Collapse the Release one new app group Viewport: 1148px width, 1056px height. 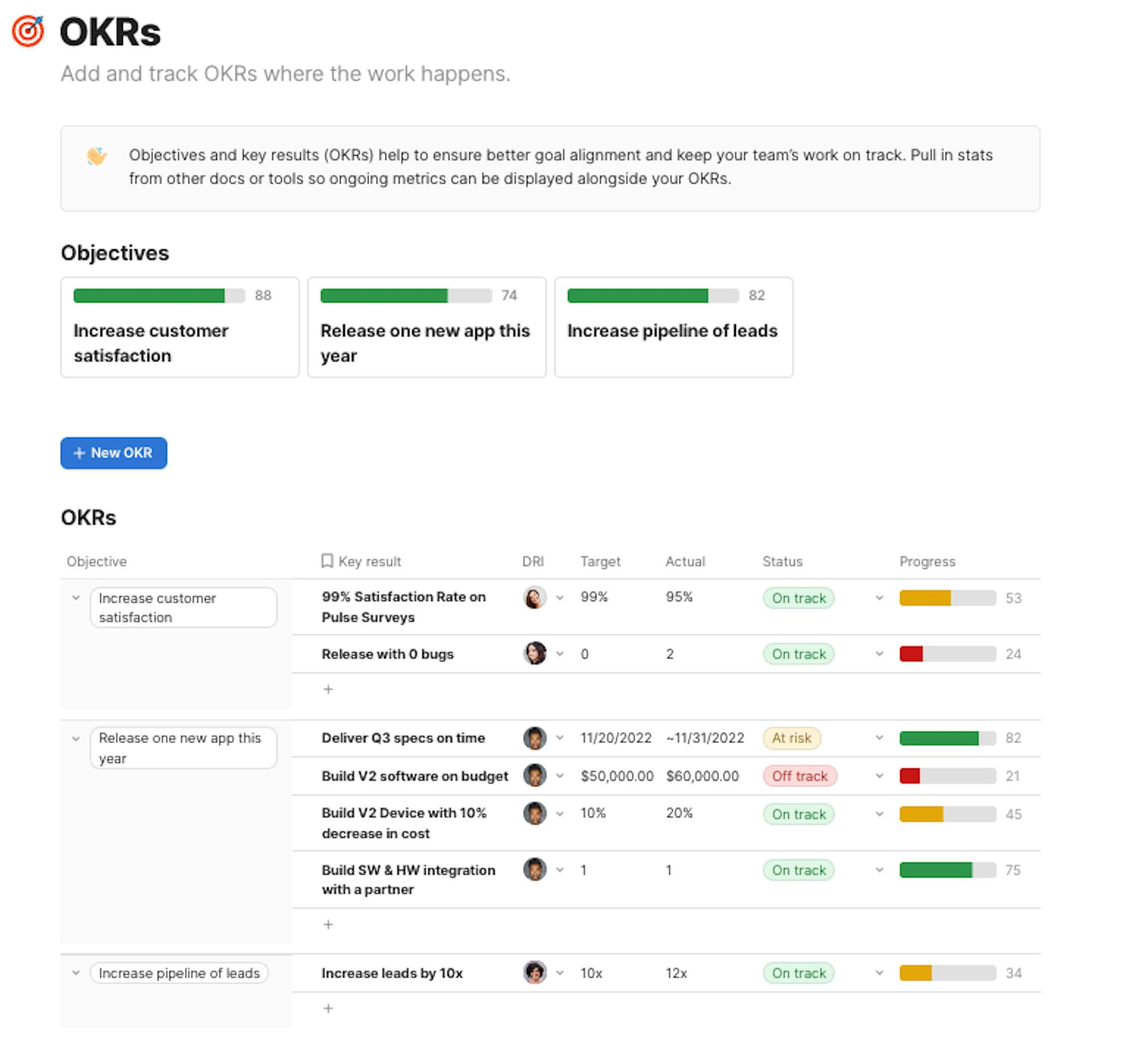tap(76, 738)
